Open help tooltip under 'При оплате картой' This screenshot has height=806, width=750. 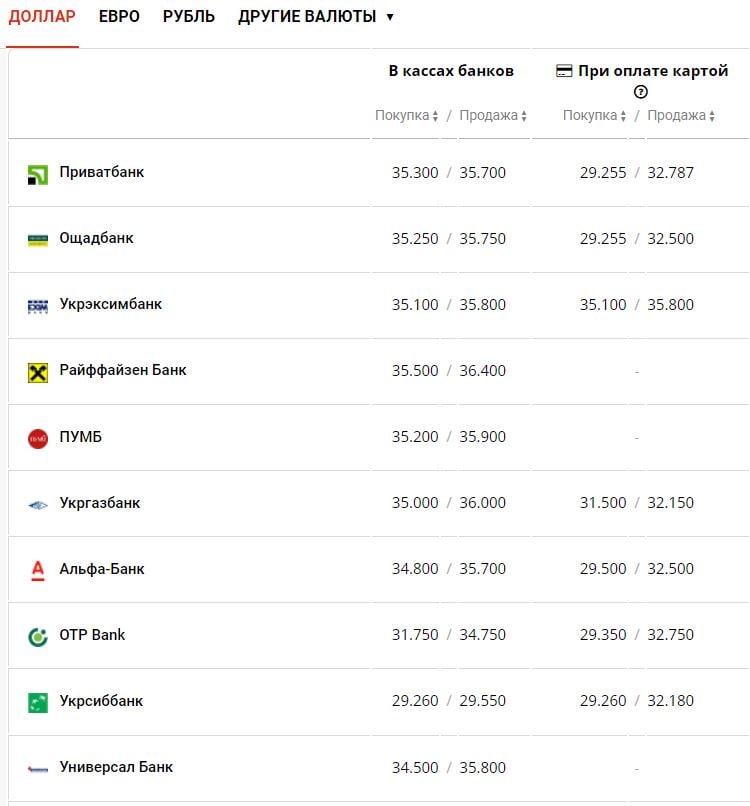[642, 93]
